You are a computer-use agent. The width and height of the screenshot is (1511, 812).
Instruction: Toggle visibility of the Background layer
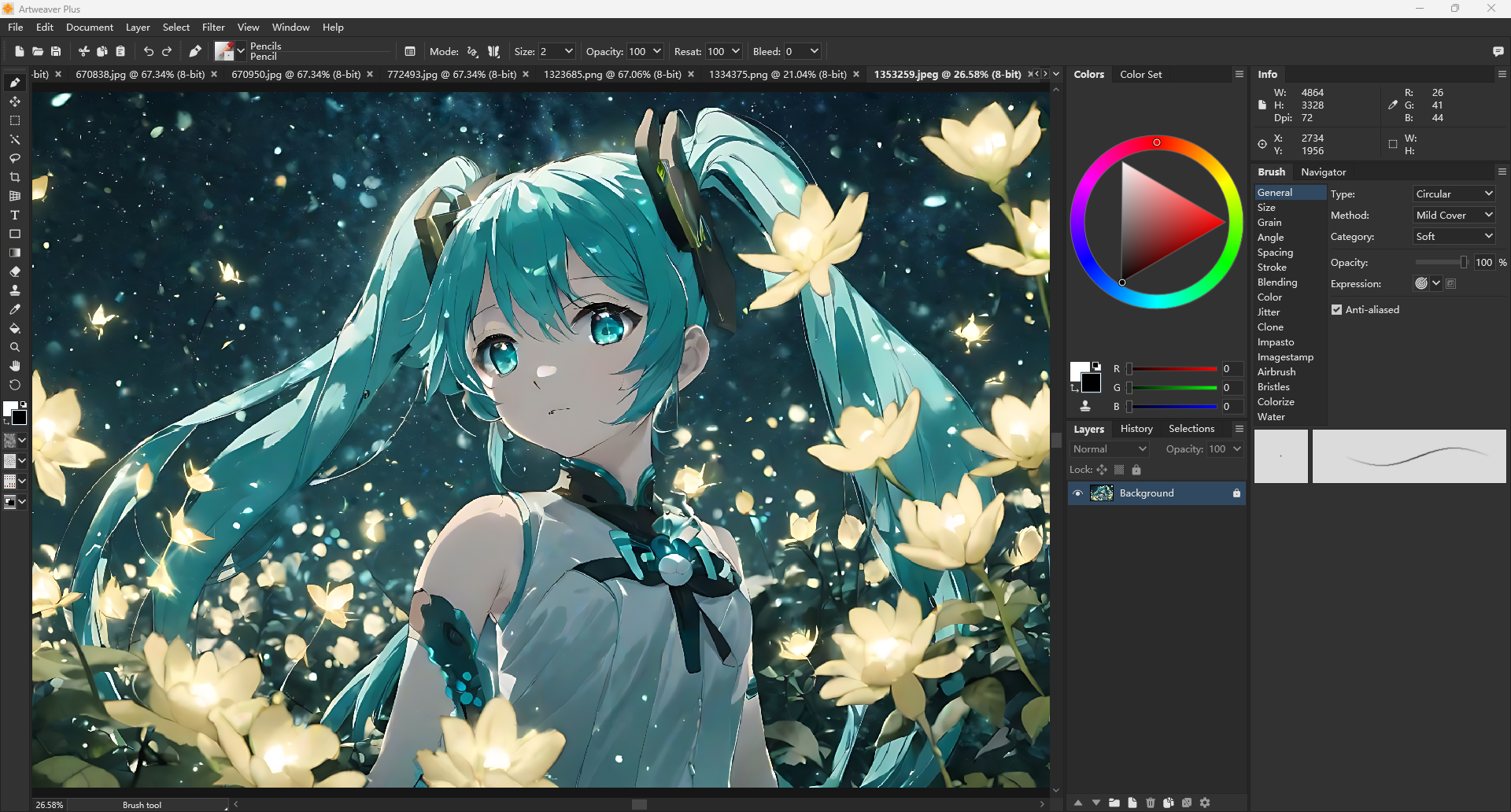pos(1079,493)
